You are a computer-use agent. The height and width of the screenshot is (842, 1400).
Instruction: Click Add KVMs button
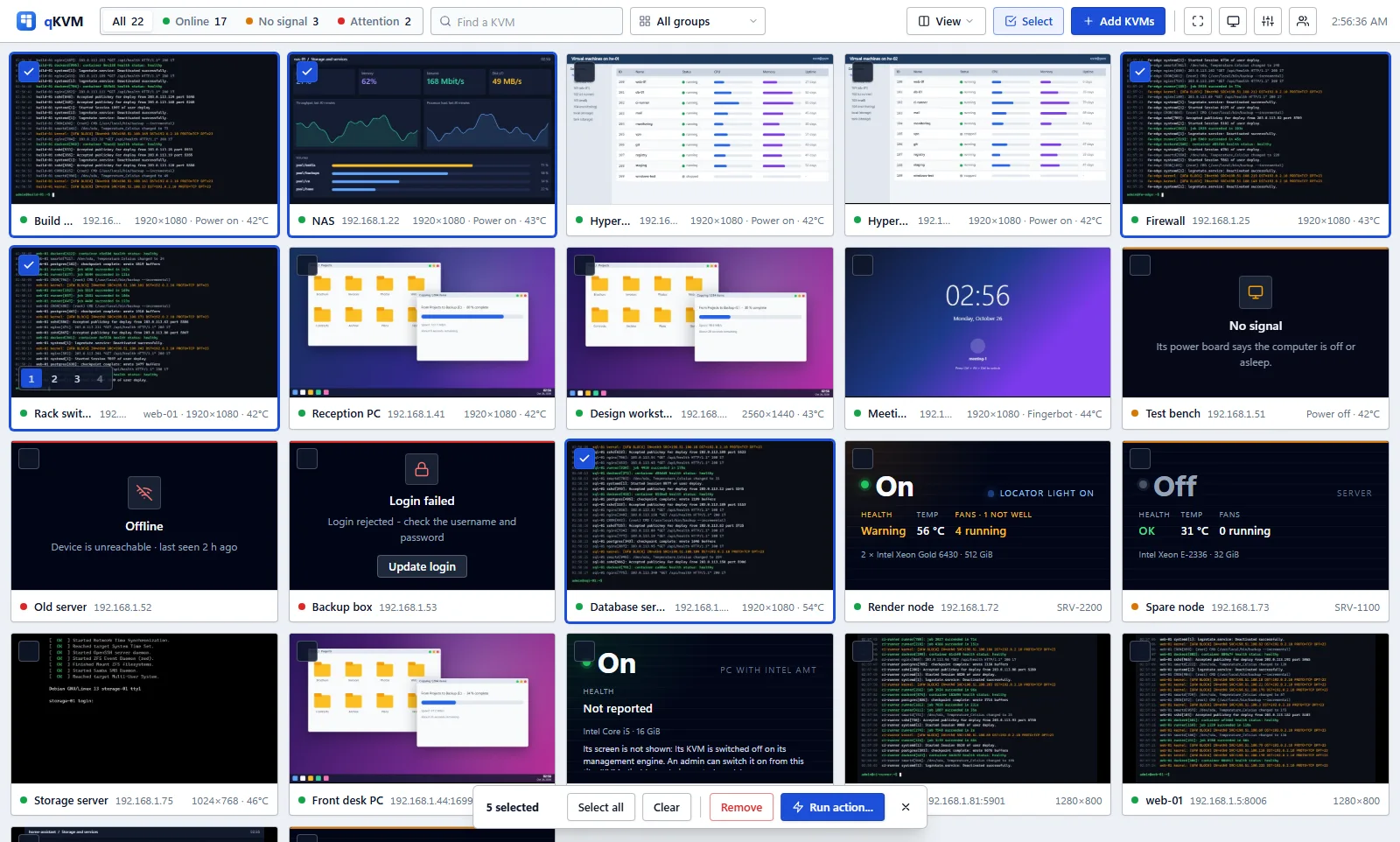[x=1118, y=21]
